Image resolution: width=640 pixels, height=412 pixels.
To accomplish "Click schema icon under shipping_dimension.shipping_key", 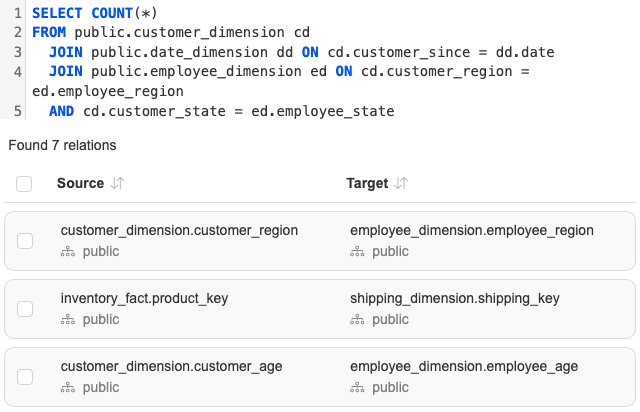I will coord(357,320).
